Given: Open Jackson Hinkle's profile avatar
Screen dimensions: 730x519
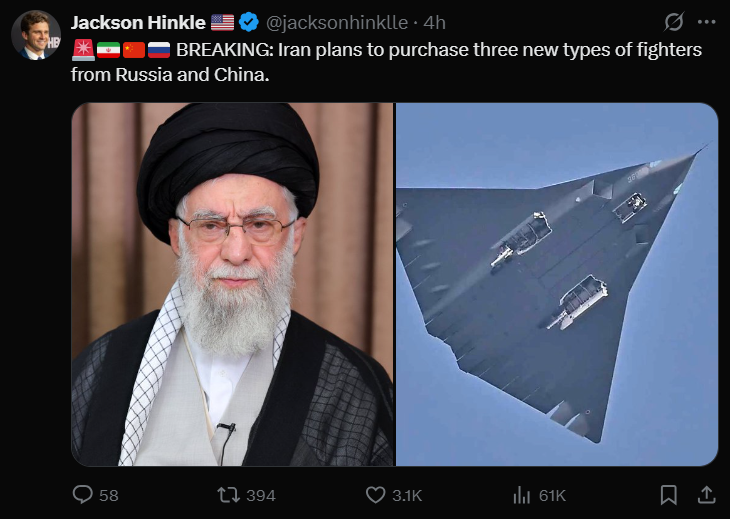Looking at the screenshot, I should pos(36,35).
